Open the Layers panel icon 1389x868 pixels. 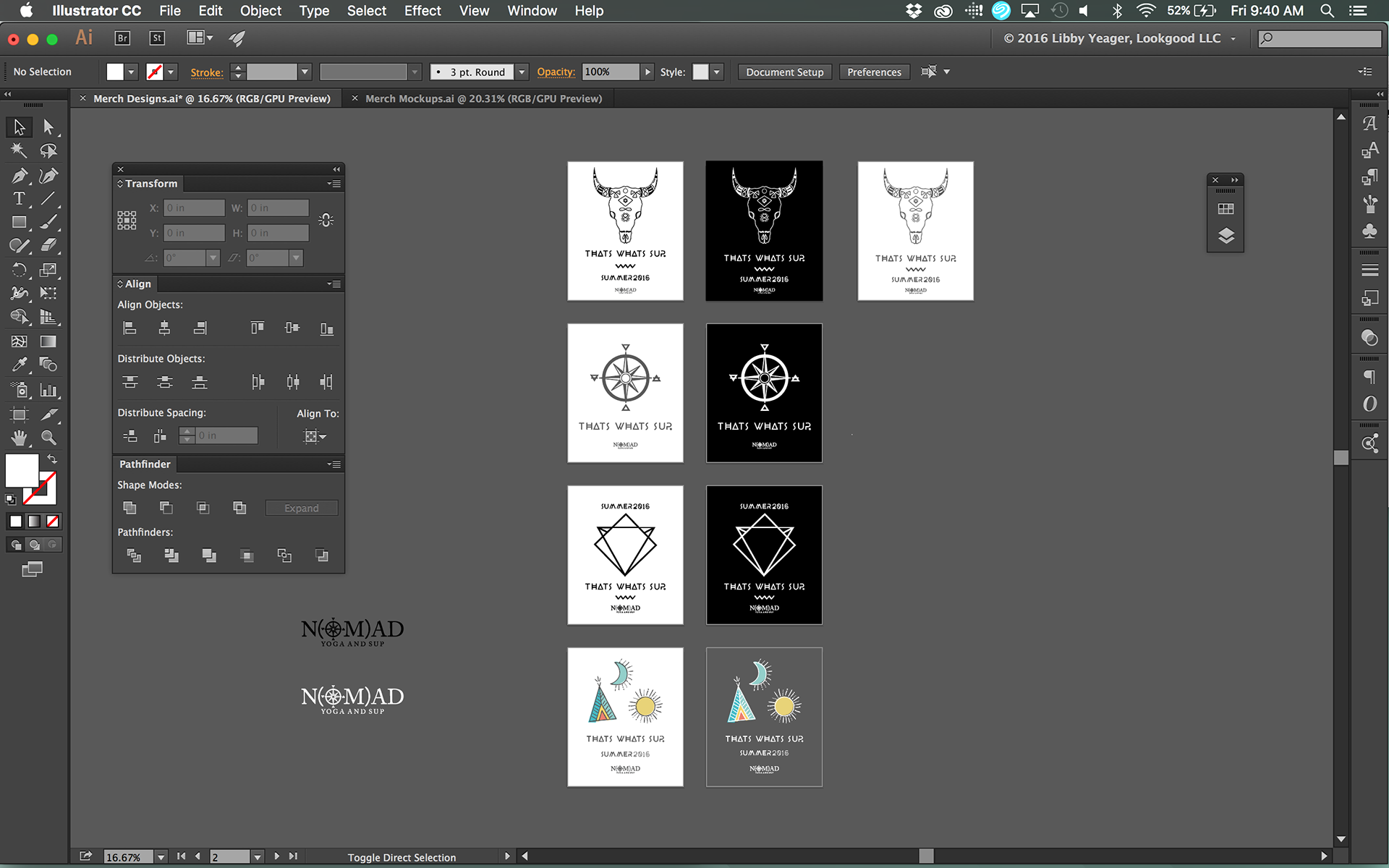[1226, 236]
